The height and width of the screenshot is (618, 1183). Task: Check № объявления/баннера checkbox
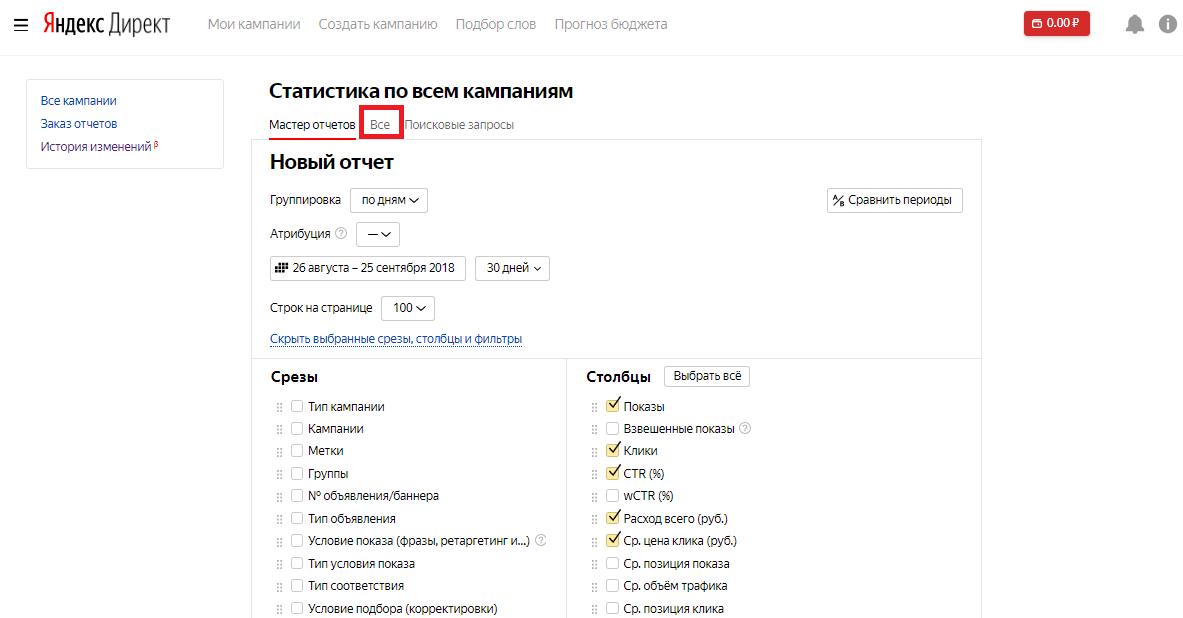pyautogui.click(x=297, y=495)
